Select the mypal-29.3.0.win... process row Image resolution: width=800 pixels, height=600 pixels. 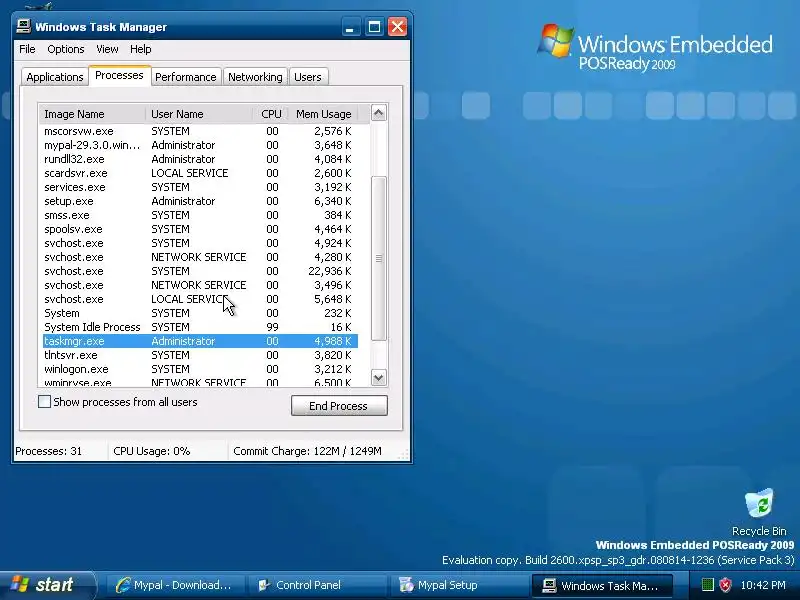click(200, 145)
